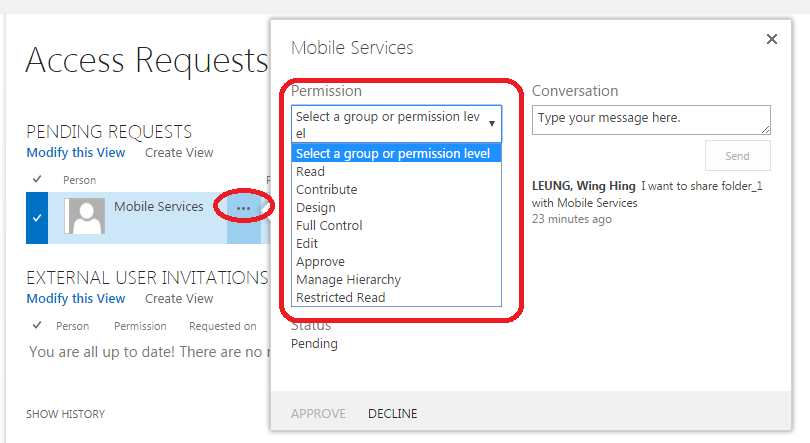This screenshot has width=810, height=443.
Task: Decline the access request
Action: (393, 414)
